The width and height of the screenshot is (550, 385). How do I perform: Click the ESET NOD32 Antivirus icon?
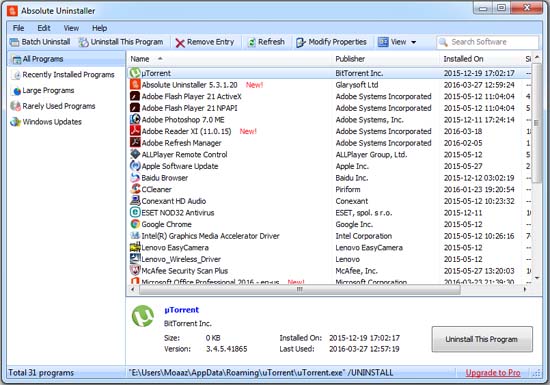click(x=135, y=212)
